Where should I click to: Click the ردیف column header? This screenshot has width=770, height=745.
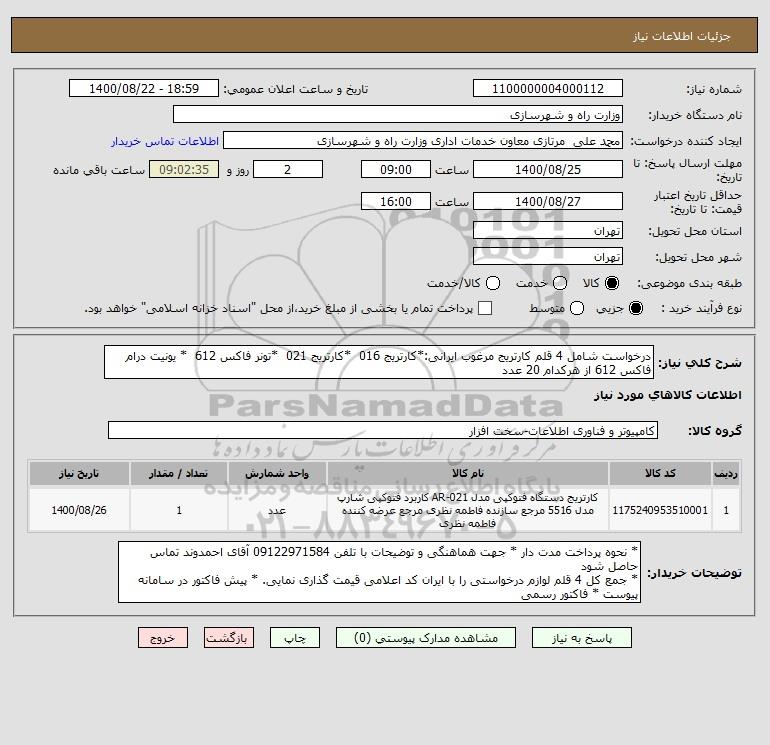tap(726, 473)
